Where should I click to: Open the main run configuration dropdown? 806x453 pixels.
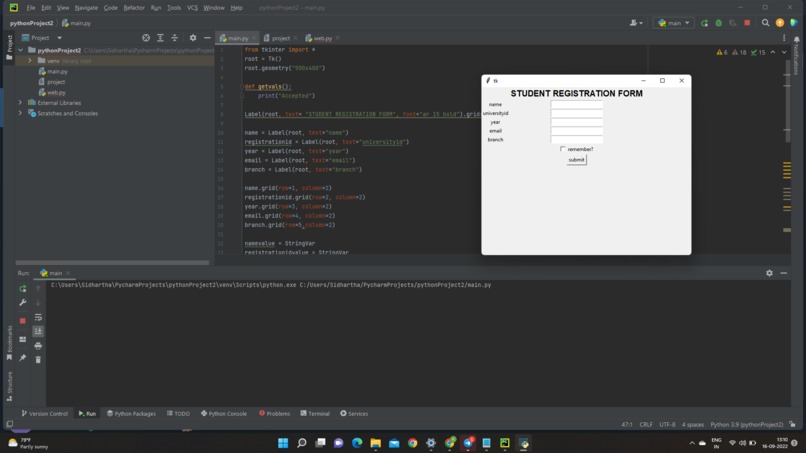click(674, 23)
